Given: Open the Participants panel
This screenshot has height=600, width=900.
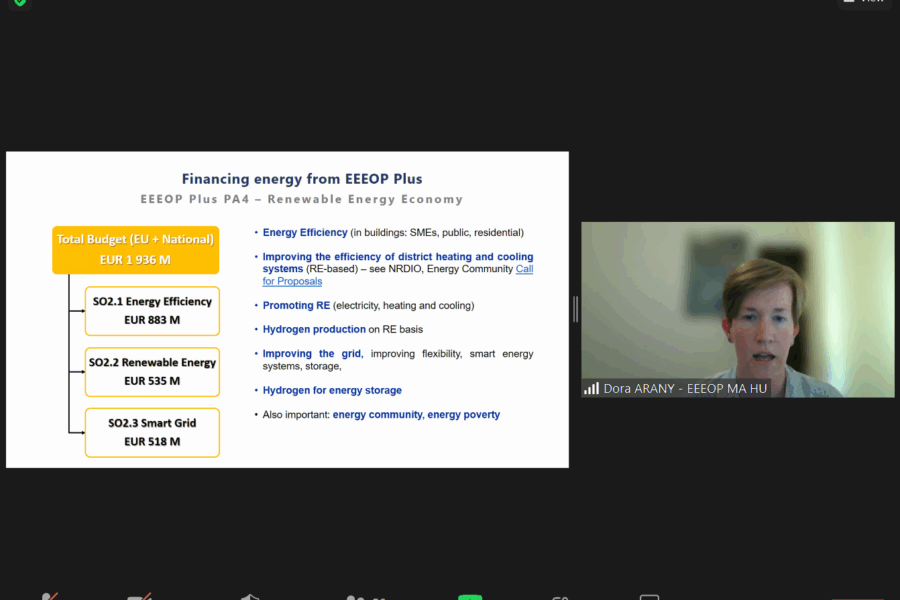Looking at the screenshot, I should [356, 597].
